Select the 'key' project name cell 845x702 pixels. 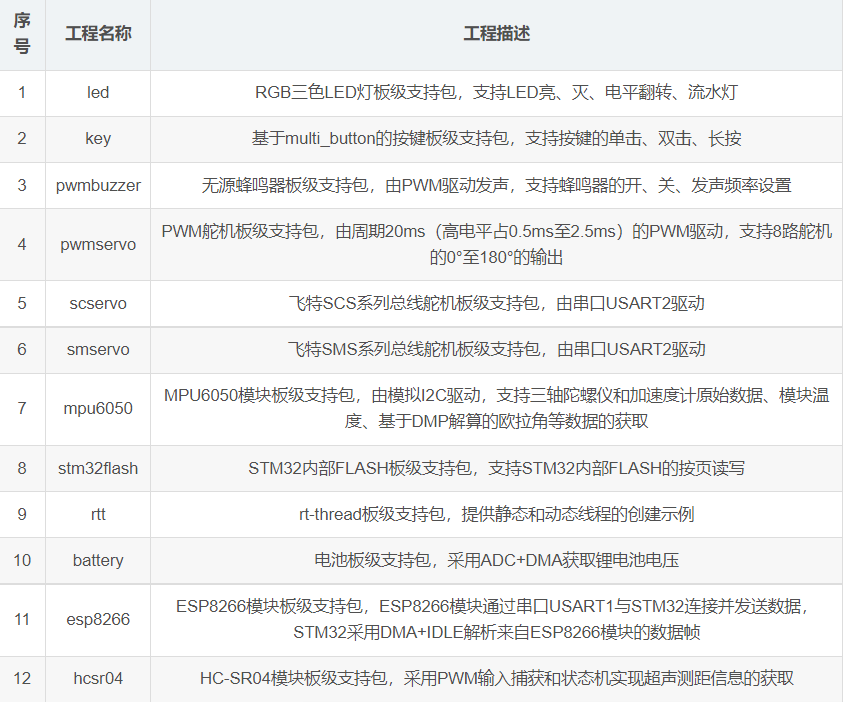(x=98, y=139)
